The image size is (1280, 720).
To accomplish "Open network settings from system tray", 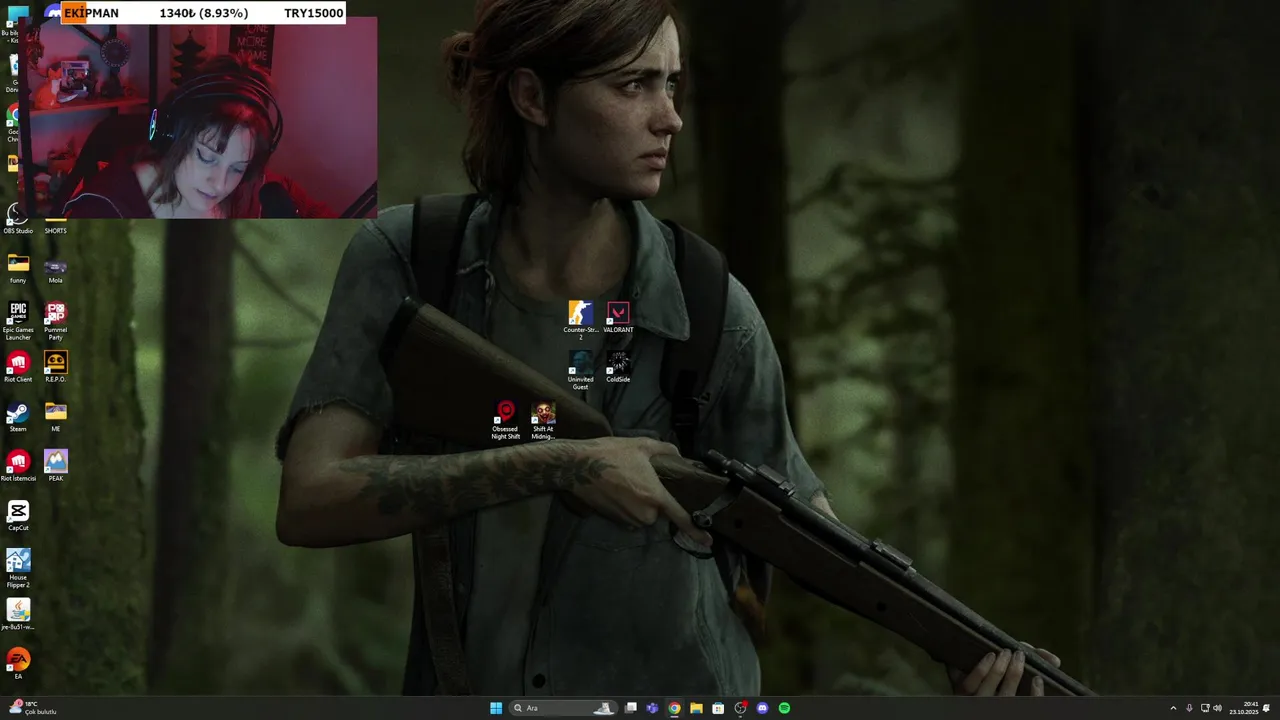I will (x=1205, y=708).
